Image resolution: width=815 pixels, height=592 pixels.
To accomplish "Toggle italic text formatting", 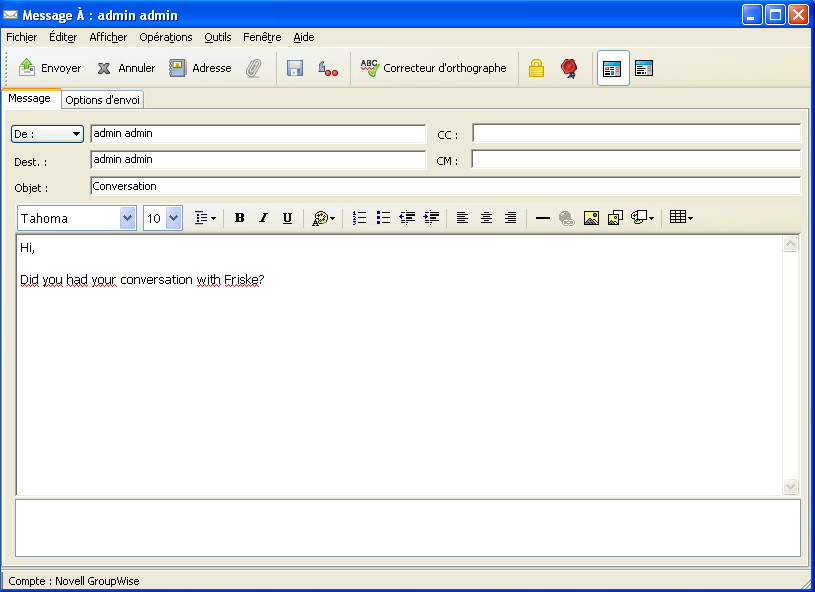I will 263,218.
